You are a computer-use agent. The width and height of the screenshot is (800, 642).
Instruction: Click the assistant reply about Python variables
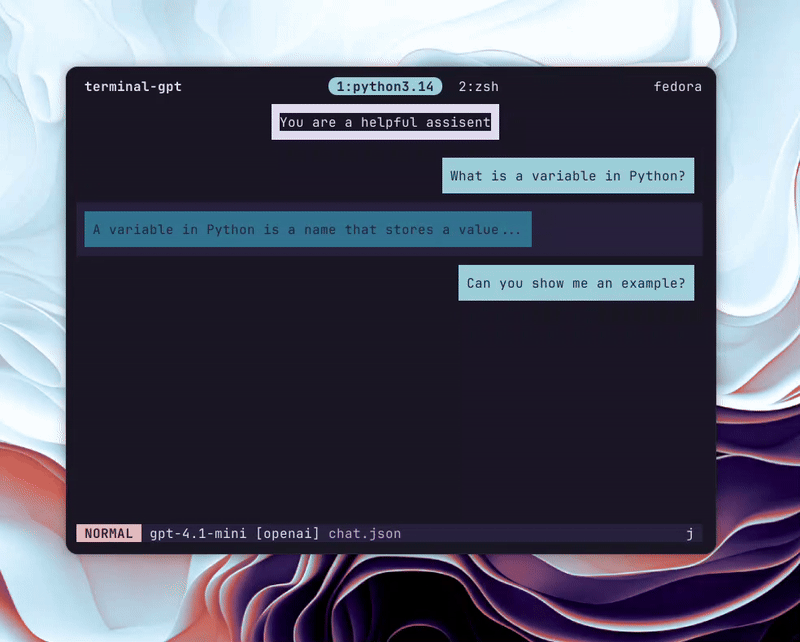click(x=307, y=229)
